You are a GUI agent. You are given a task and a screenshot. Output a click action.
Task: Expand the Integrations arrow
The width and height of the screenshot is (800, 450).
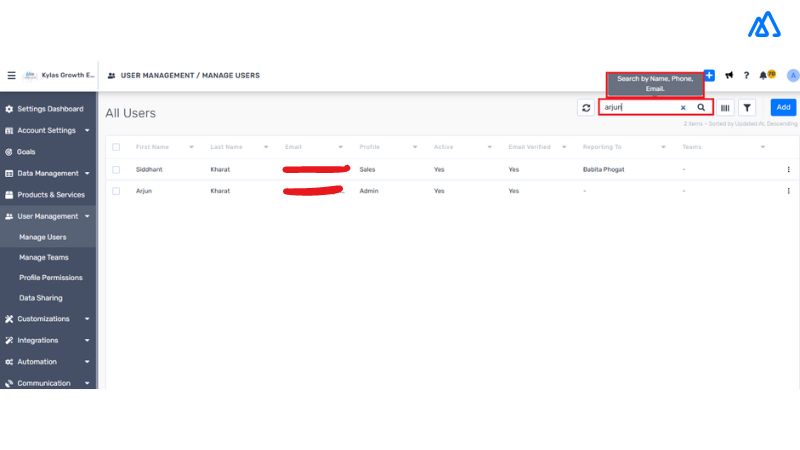point(87,340)
